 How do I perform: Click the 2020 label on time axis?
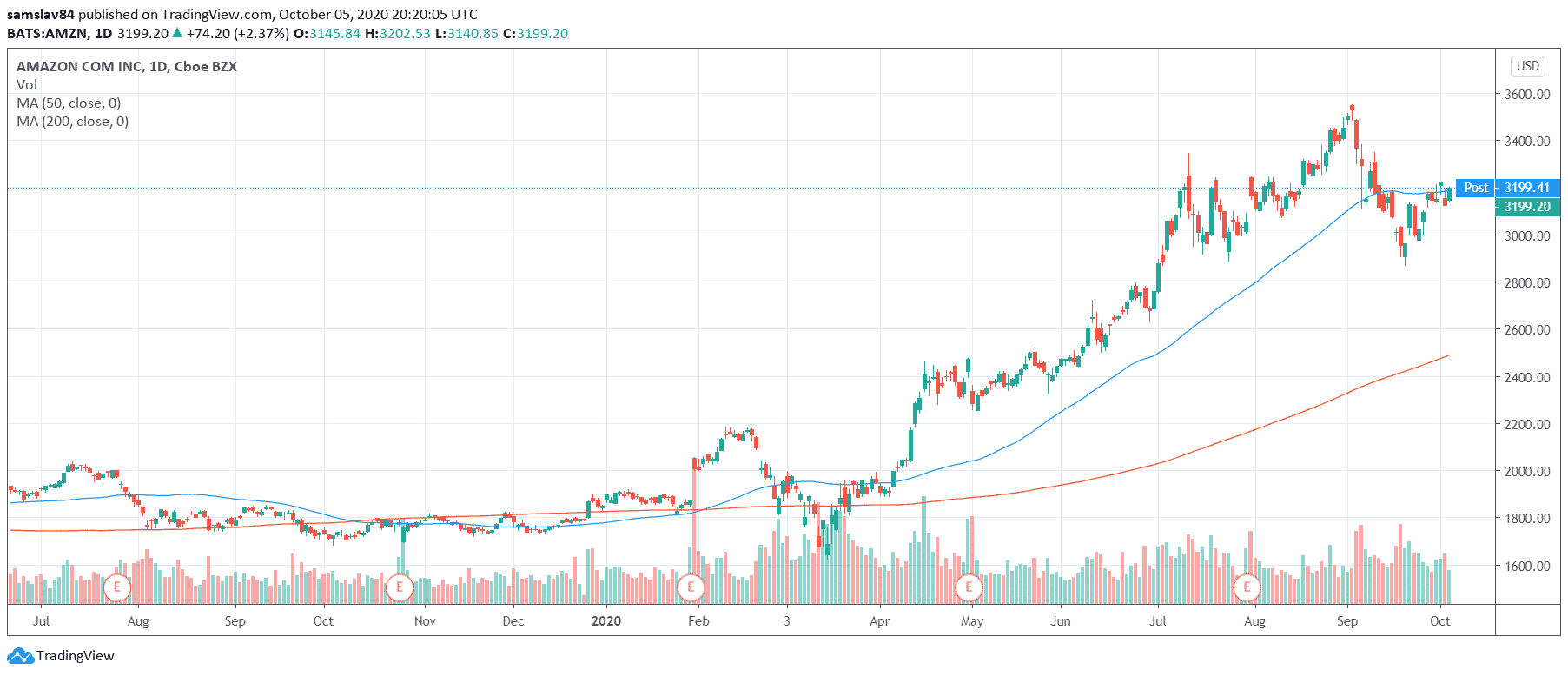[606, 621]
